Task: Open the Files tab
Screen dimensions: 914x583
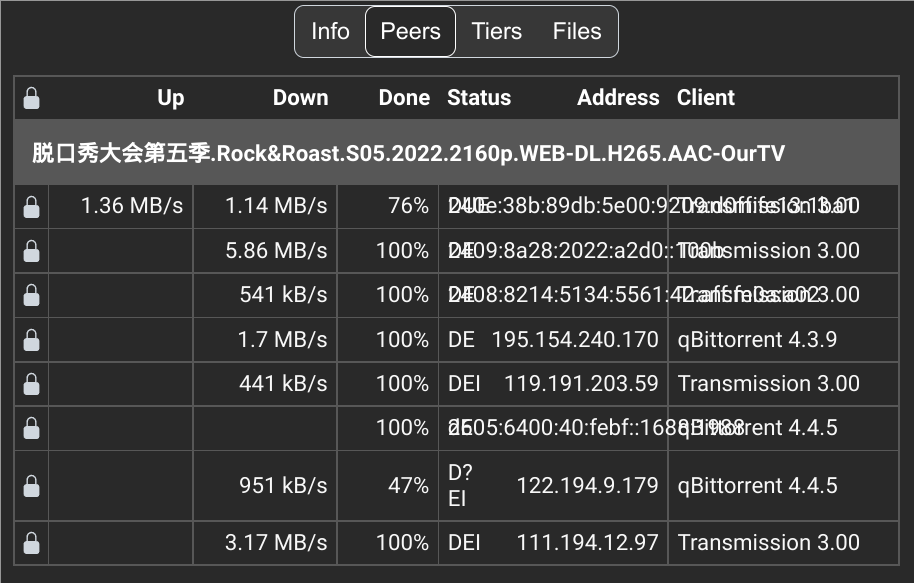Action: [576, 31]
